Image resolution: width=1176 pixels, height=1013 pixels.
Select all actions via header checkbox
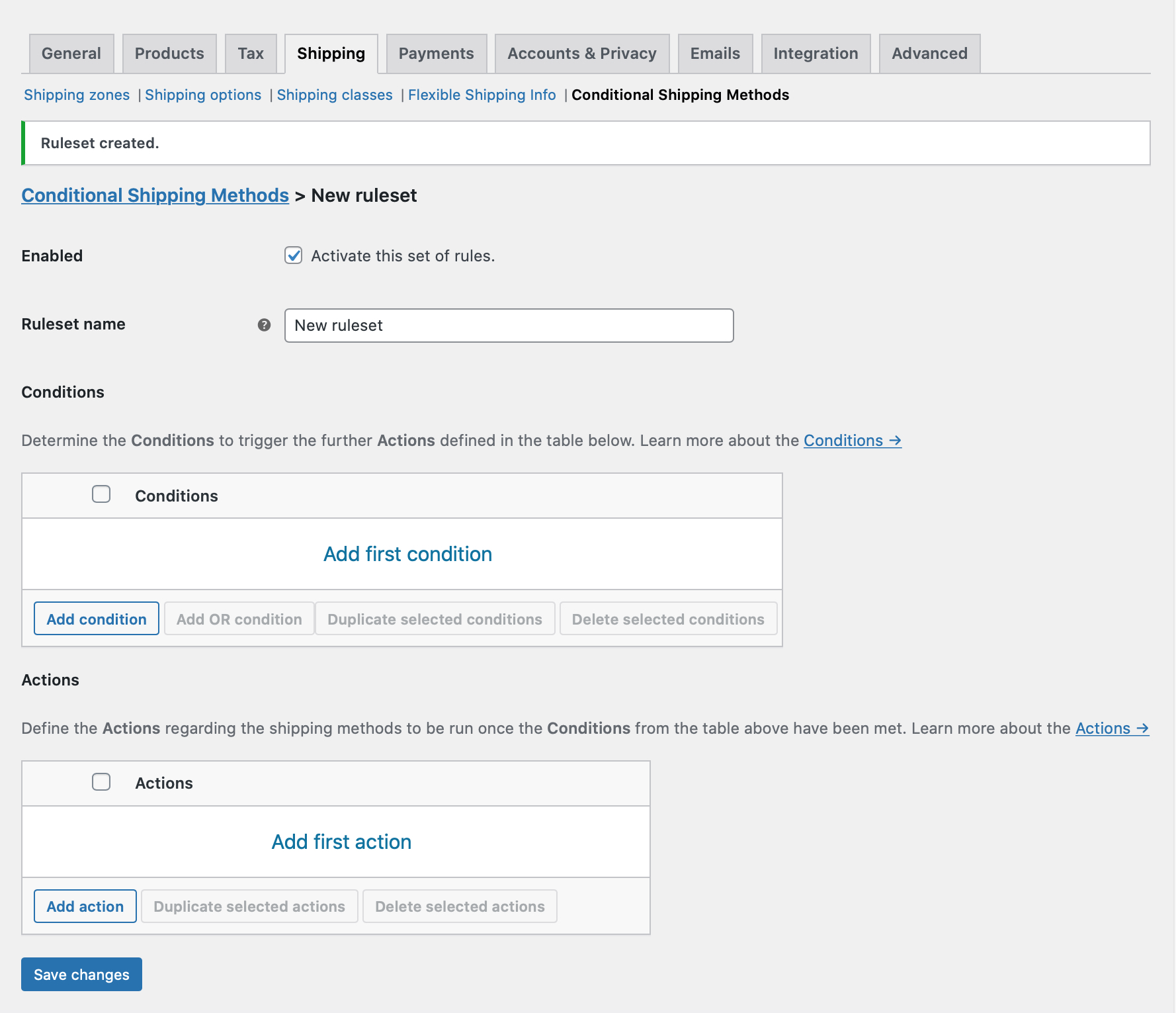101,781
